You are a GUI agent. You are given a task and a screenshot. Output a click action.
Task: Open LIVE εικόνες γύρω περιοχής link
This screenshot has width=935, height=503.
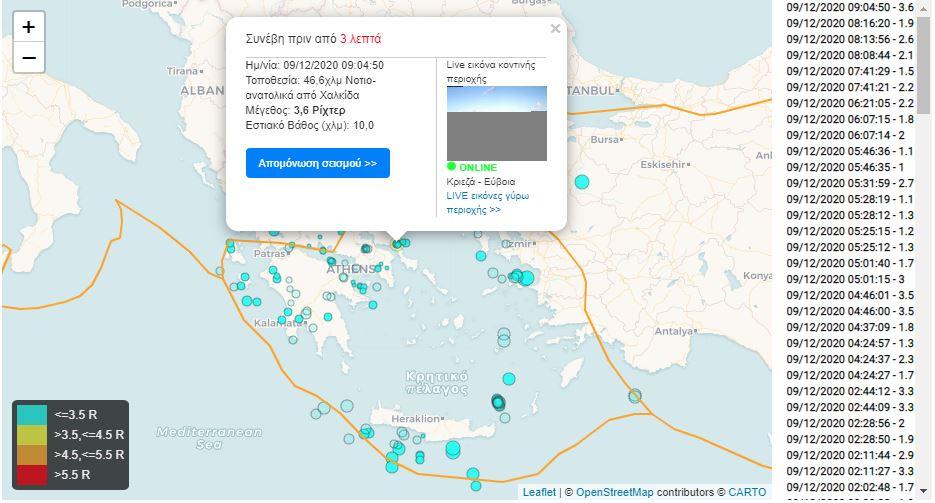click(x=488, y=203)
